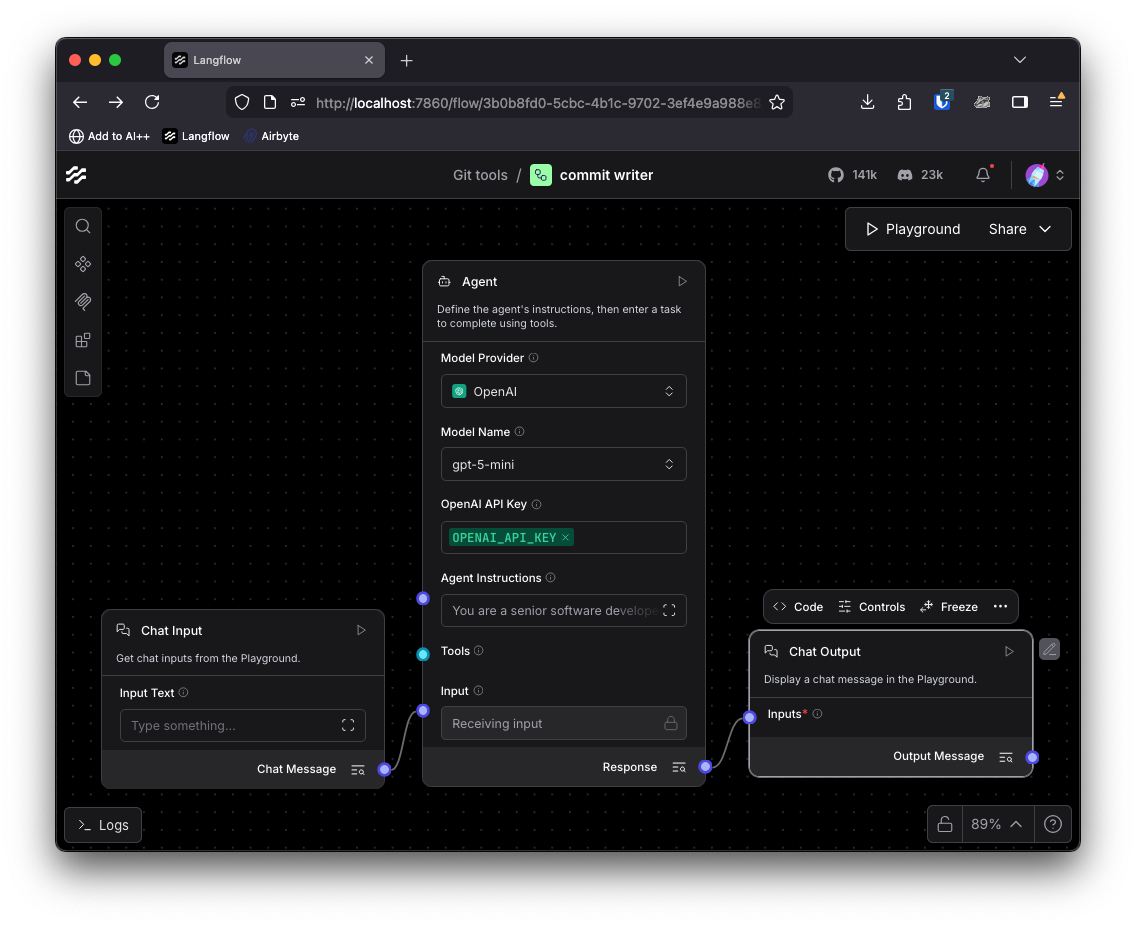Open the components icon in left sidebar

point(83,264)
